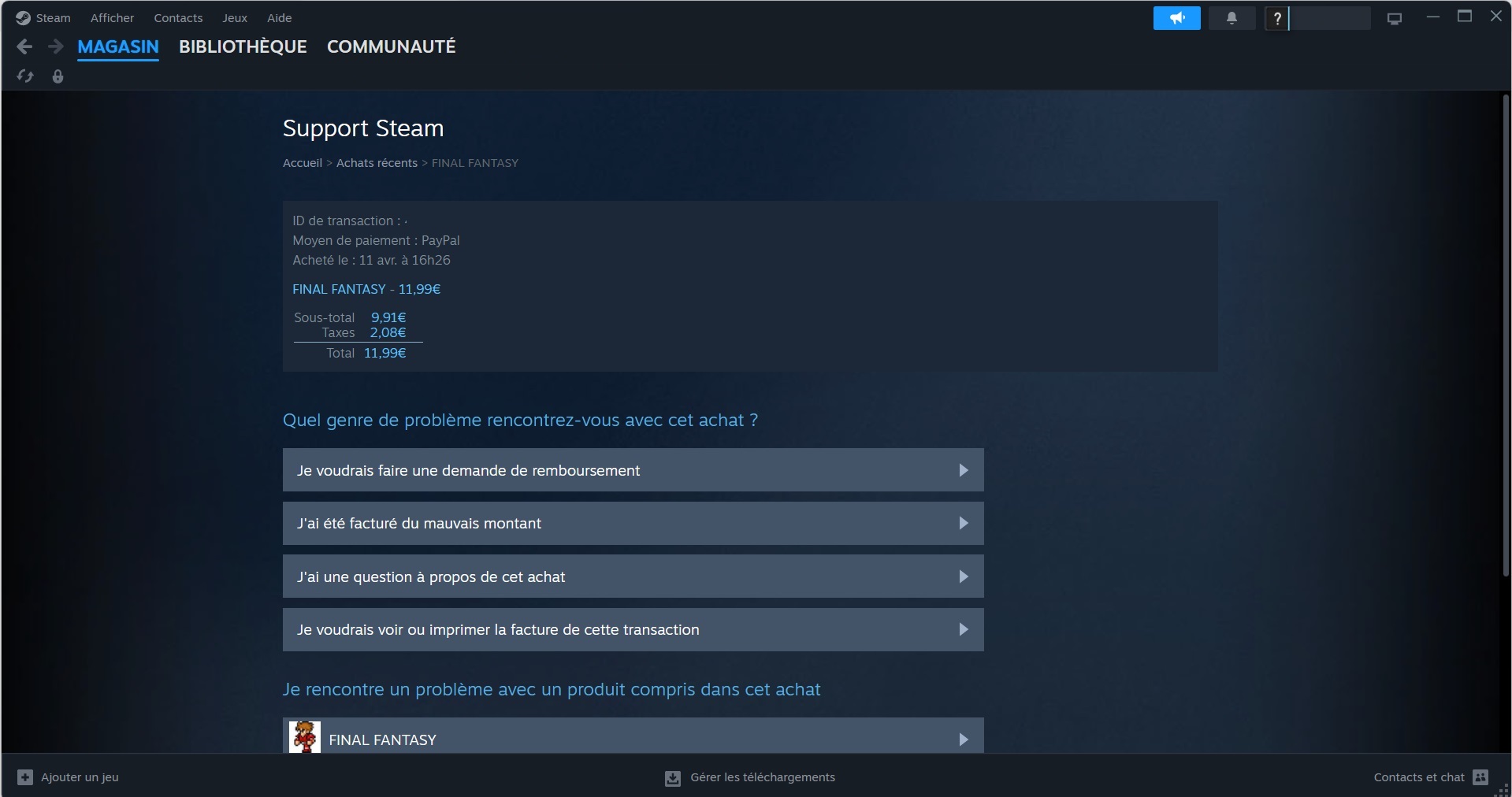Select J'ai été facturé du mauvais montant
This screenshot has width=1512, height=797.
[x=633, y=523]
